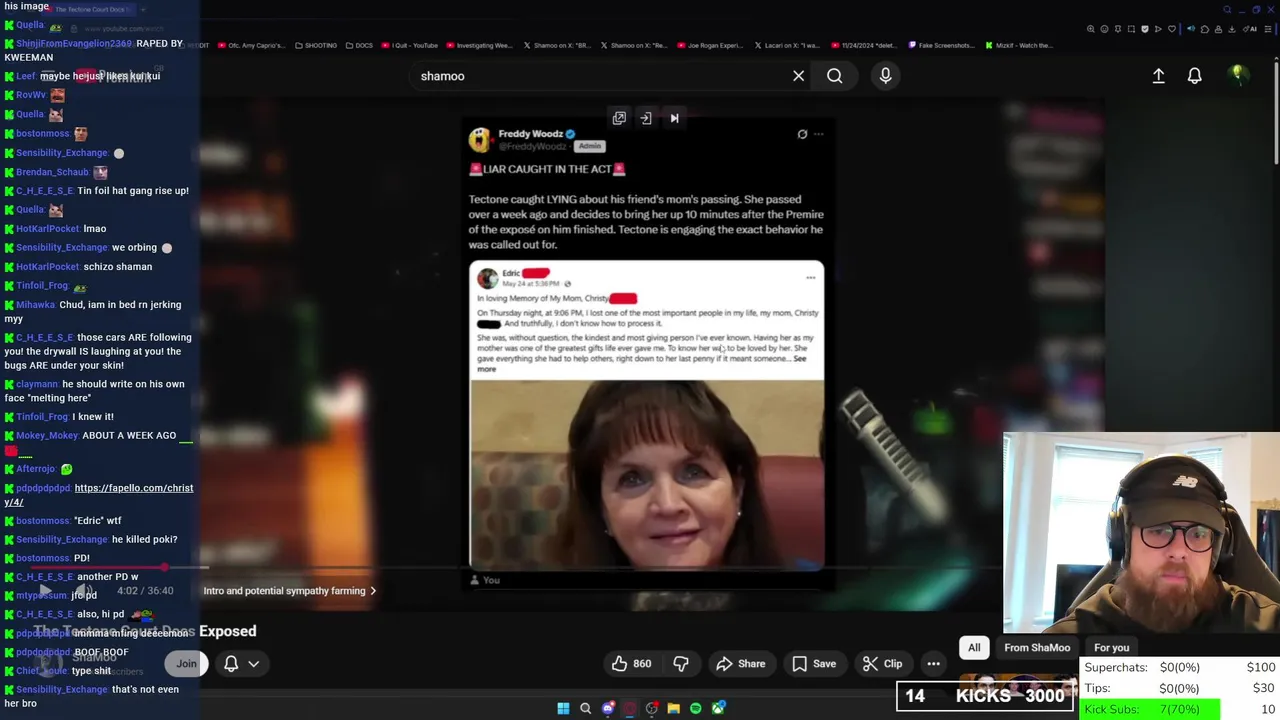This screenshot has height=720, width=1280.
Task: Open Discord from the taskbar
Action: coord(608,708)
